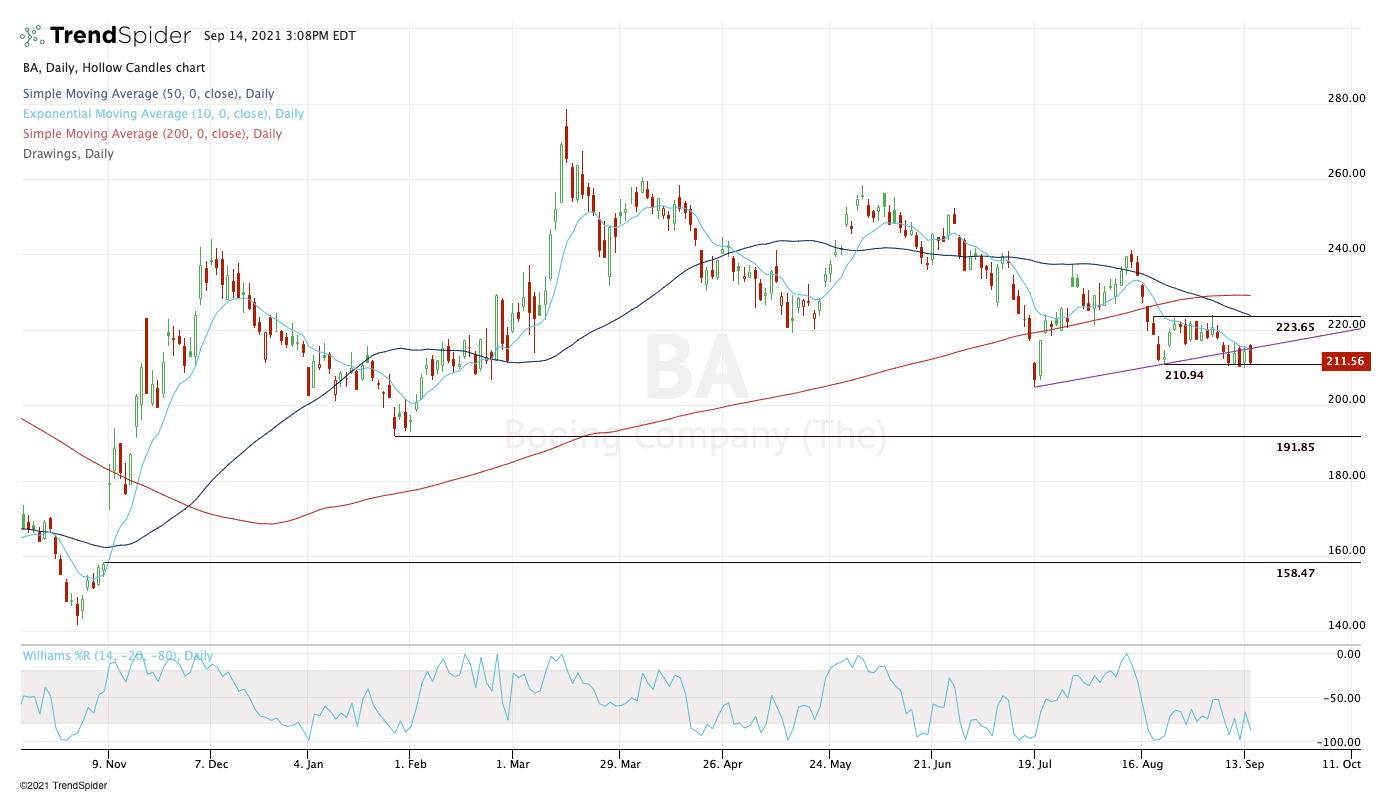Click the 260.00 price axis label
Screen dimensions: 1391x795
click(1347, 173)
